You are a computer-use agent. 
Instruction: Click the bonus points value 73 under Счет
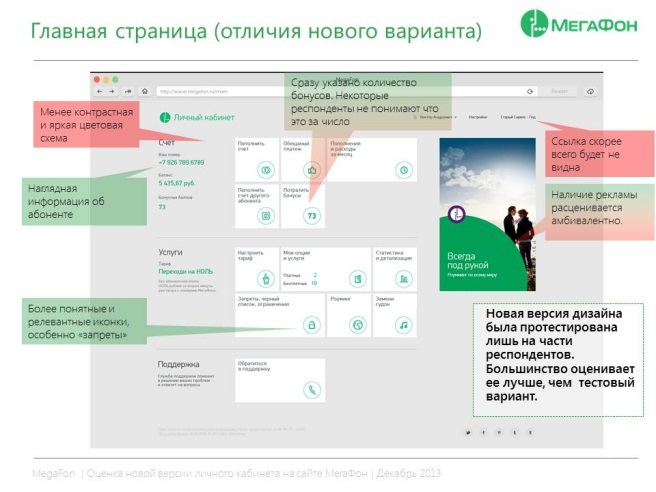coord(162,207)
